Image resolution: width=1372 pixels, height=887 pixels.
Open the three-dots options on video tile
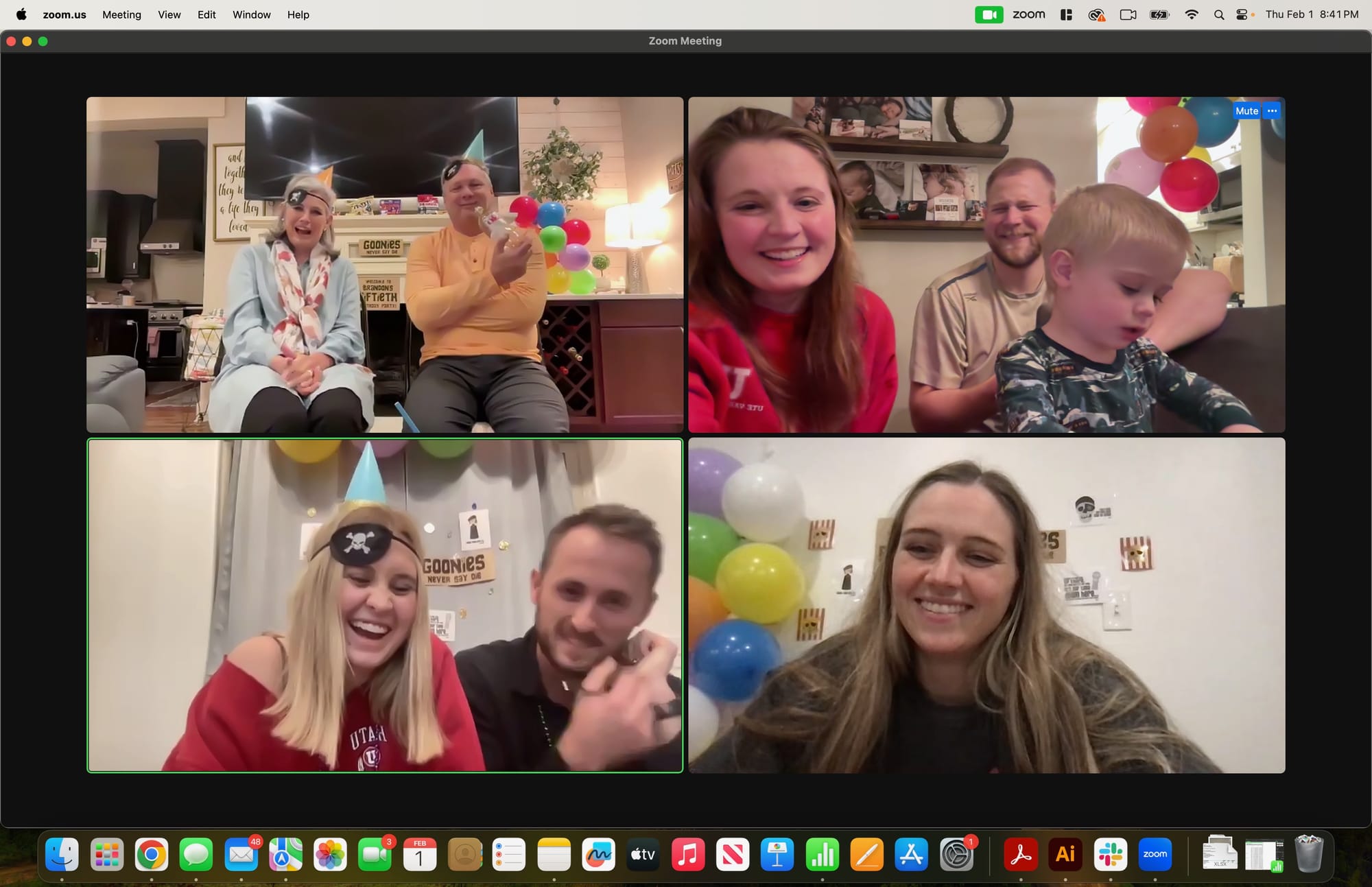tap(1273, 111)
